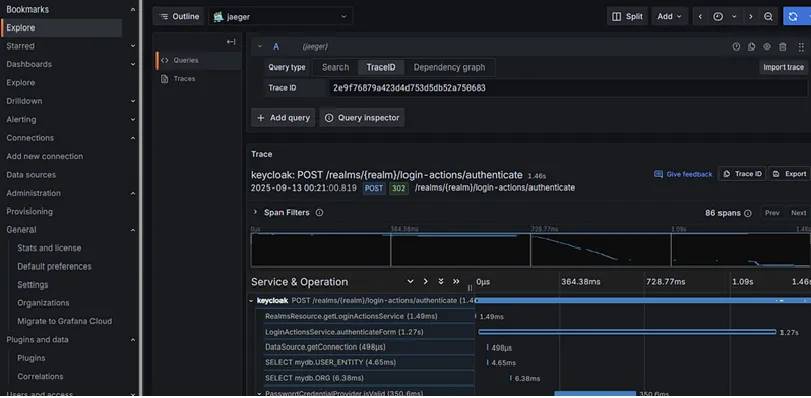This screenshot has height=398, width=811.
Task: Open the time picker clock icon
Action: point(718,17)
